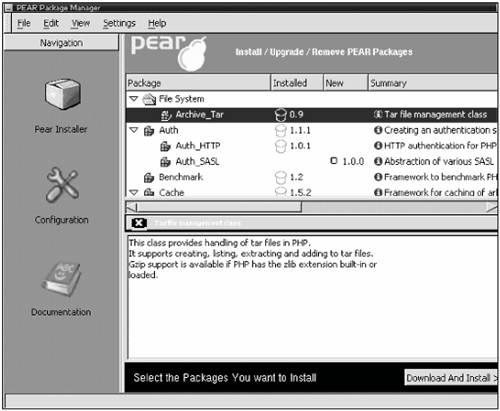Click the Documentation label
This screenshot has height=411, width=500.
pyautogui.click(x=61, y=312)
